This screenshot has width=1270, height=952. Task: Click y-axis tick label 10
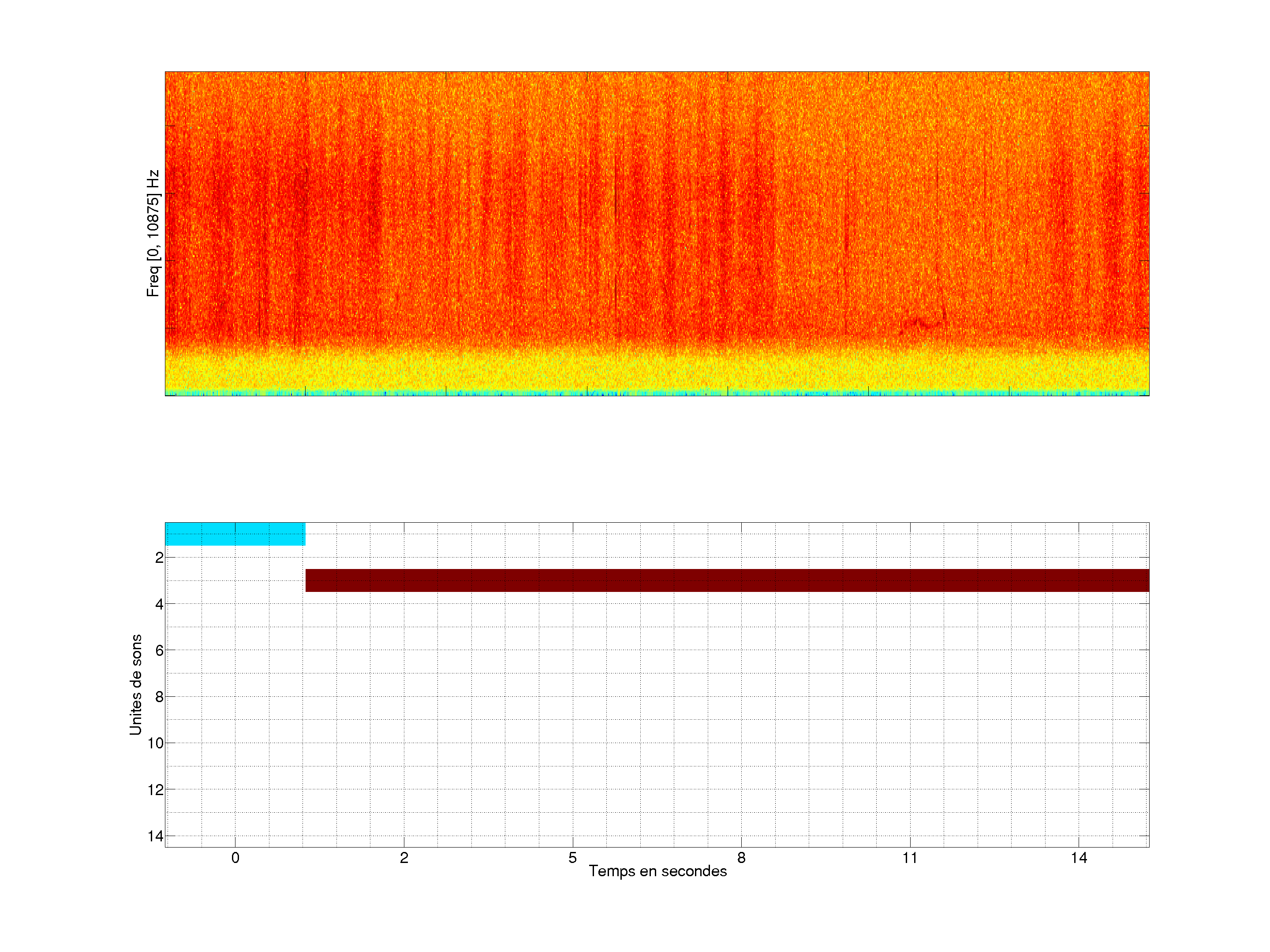(x=156, y=743)
